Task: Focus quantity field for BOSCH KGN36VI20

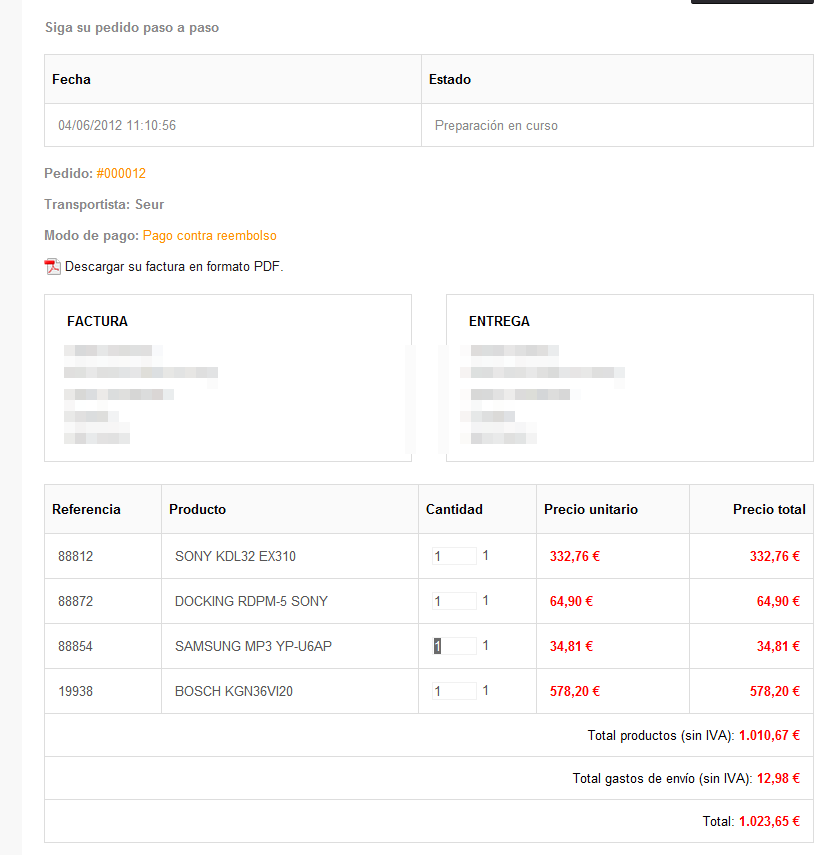Action: coord(454,691)
